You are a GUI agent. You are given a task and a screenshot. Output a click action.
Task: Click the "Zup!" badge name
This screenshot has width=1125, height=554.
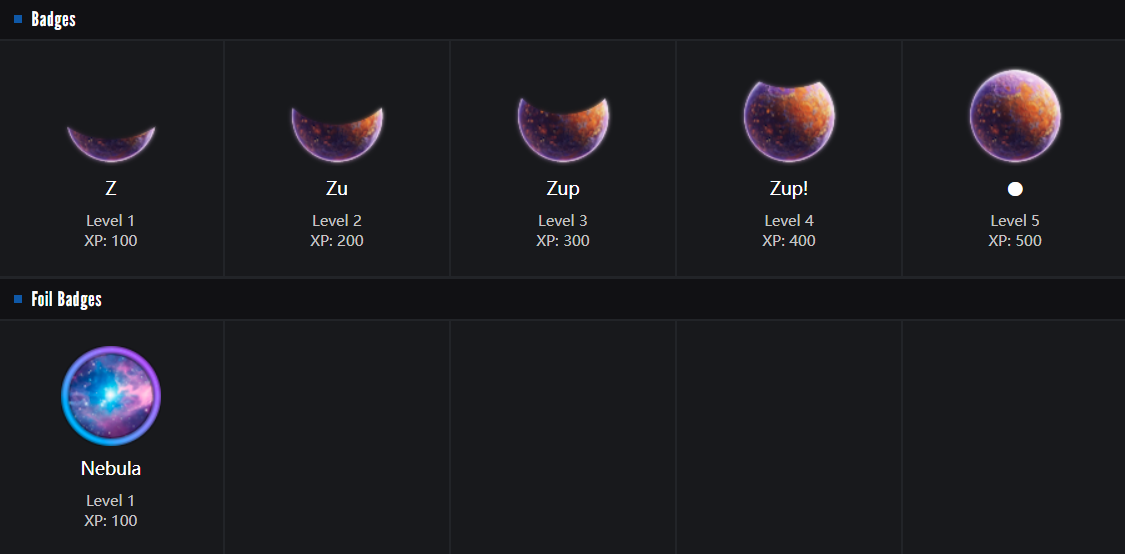789,188
